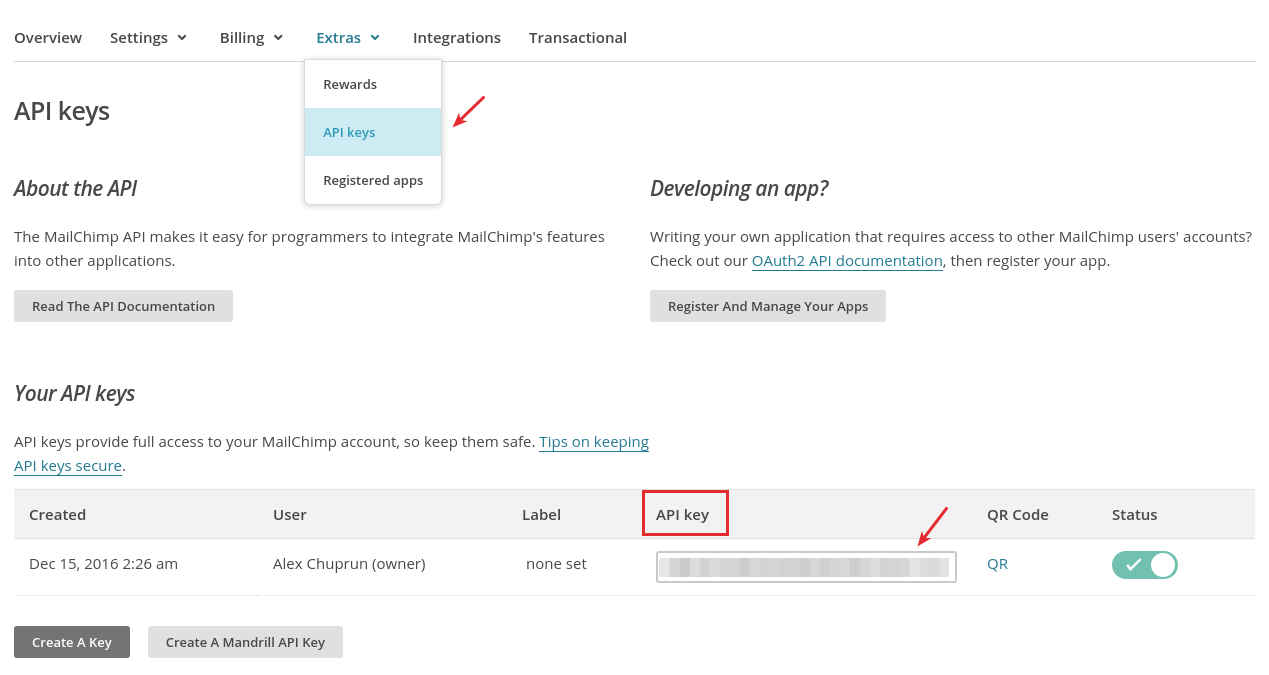Go to the Integrations tab

(x=457, y=38)
